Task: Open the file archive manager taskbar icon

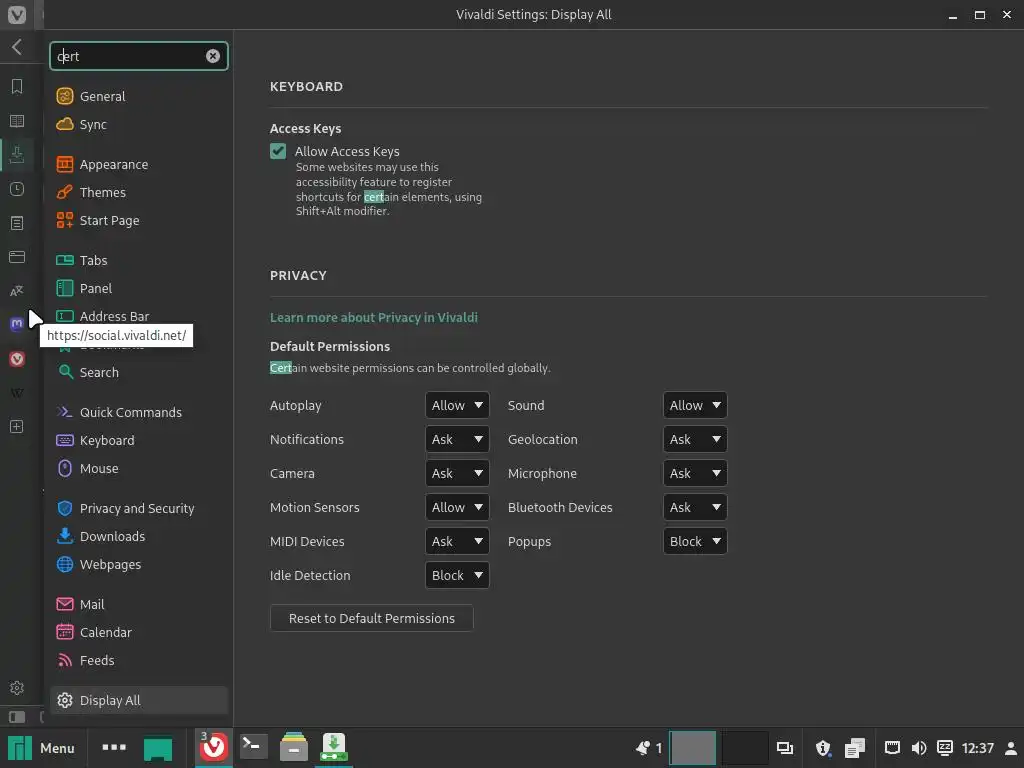Action: click(294, 747)
